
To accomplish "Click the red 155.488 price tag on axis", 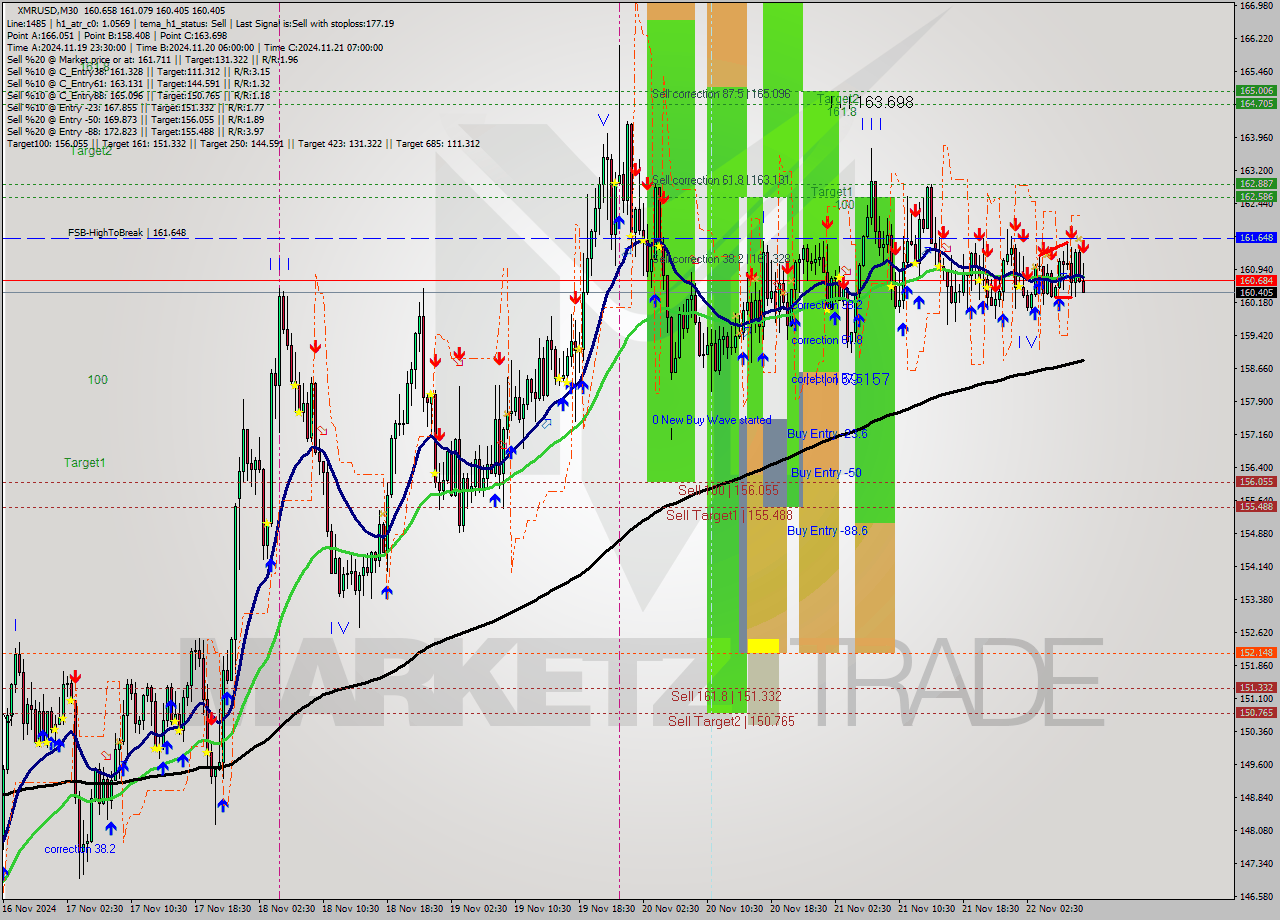I will click(1256, 507).
